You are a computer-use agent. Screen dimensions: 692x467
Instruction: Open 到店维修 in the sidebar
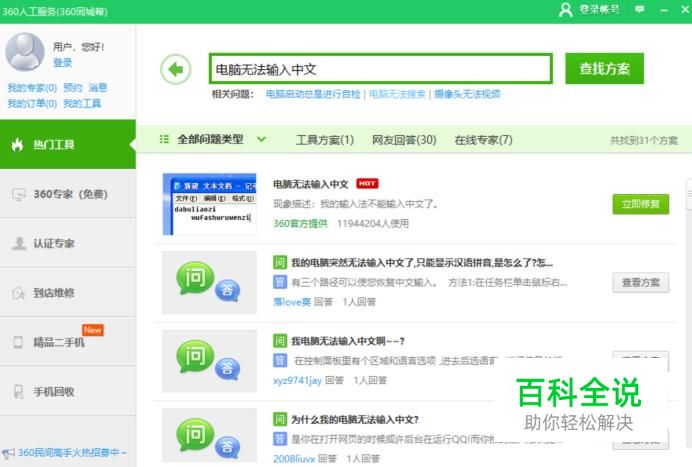pyautogui.click(x=68, y=293)
